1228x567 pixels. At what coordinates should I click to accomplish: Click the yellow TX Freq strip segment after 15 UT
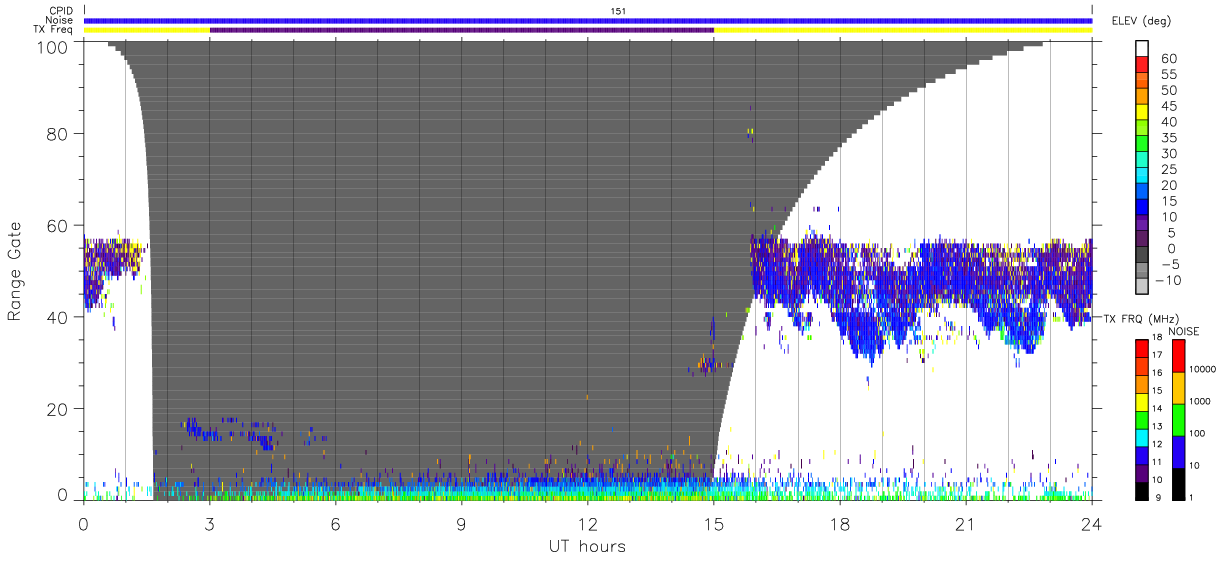tap(903, 30)
